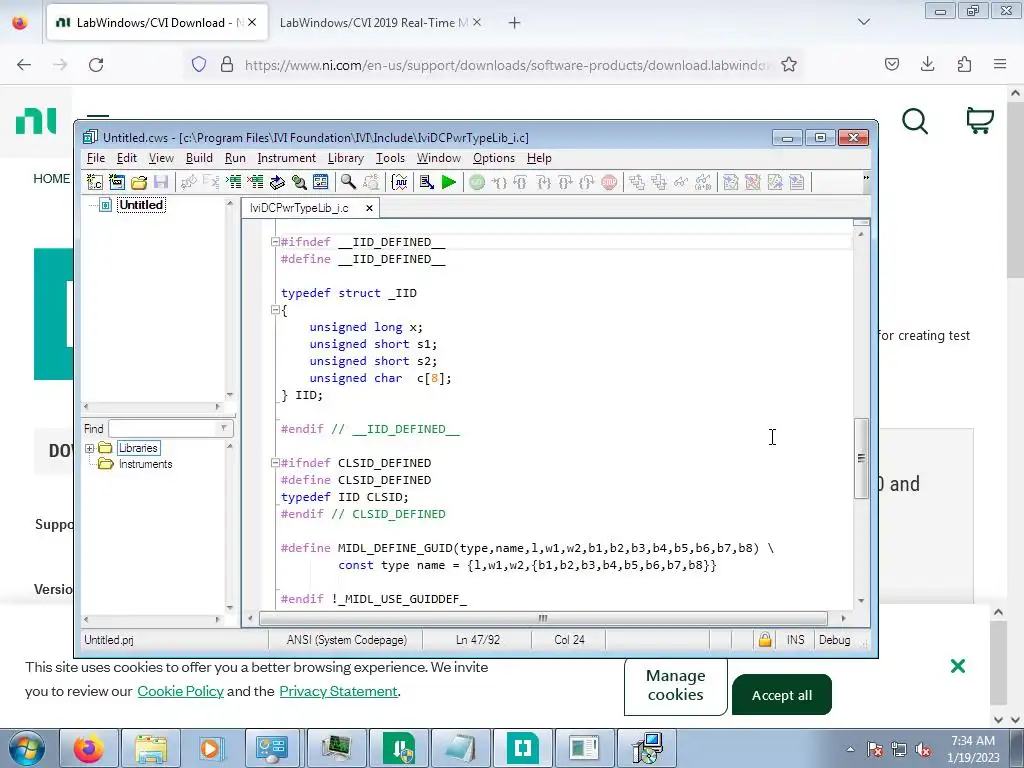Expand the Libraries tree node
Screen dimensions: 1024x768
pos(89,448)
